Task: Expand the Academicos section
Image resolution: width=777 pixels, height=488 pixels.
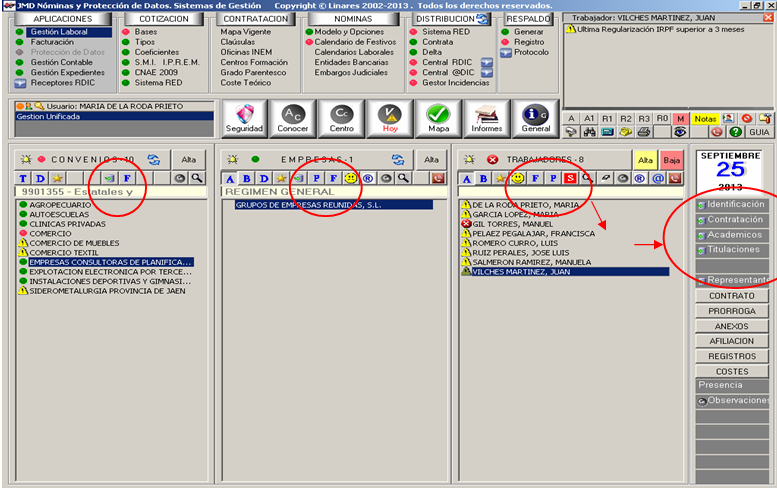Action: click(x=732, y=235)
